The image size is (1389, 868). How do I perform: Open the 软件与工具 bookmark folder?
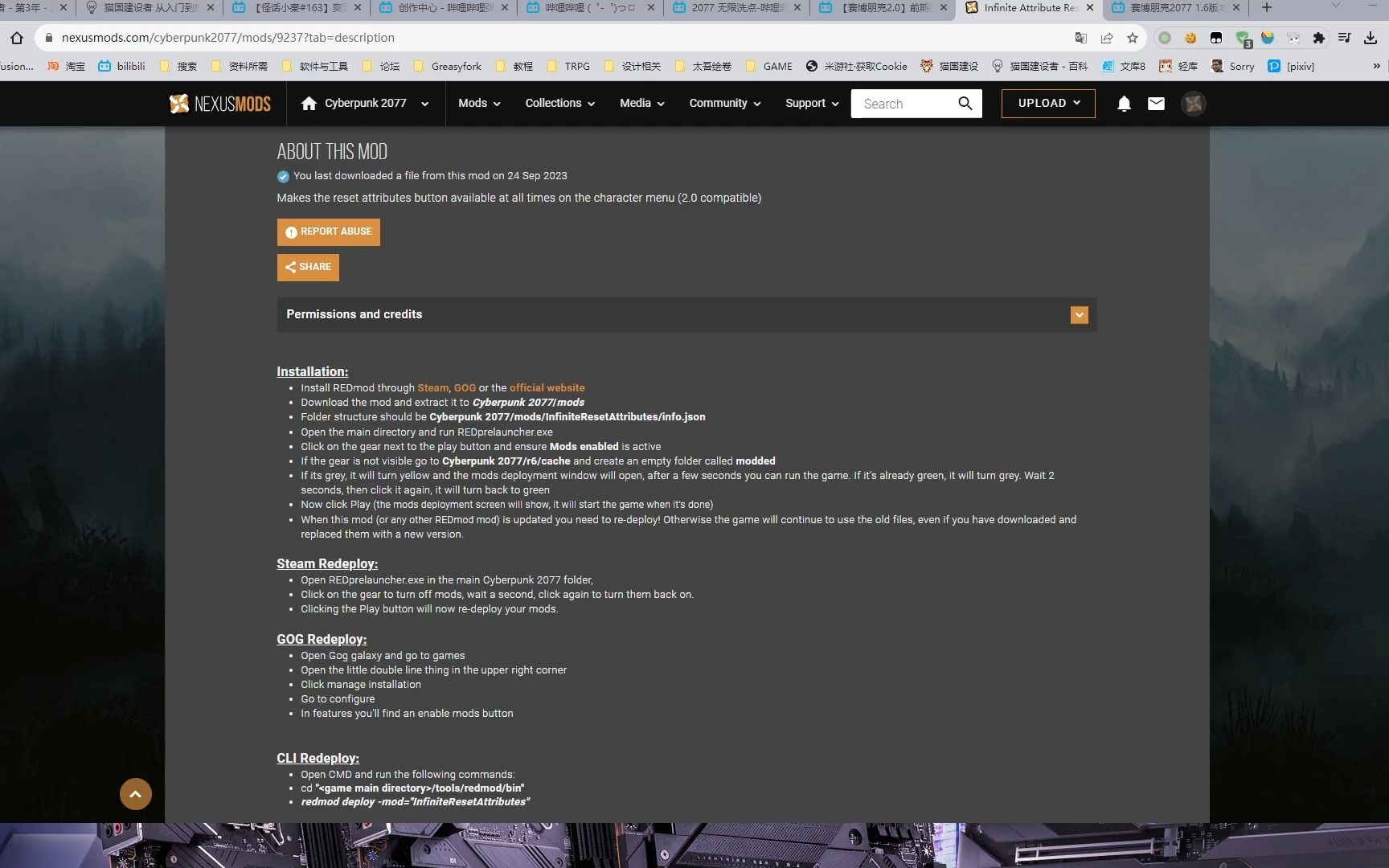(315, 66)
